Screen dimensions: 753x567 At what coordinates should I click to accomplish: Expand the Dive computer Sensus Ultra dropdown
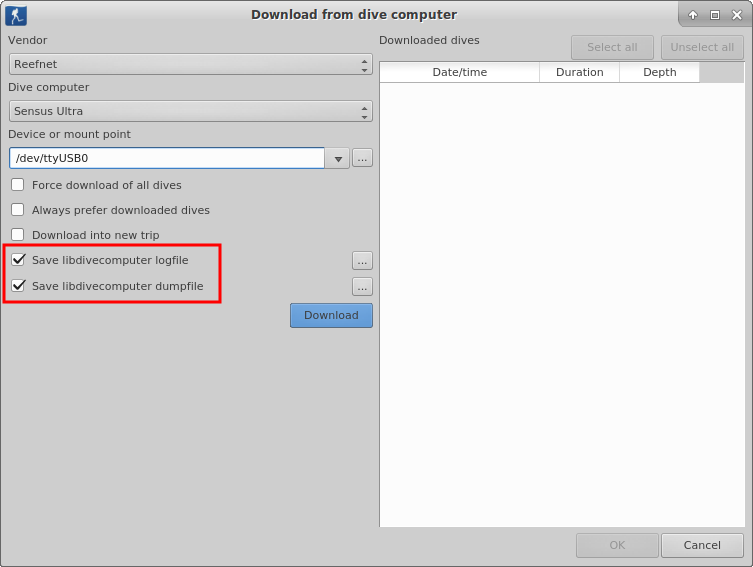(x=190, y=111)
